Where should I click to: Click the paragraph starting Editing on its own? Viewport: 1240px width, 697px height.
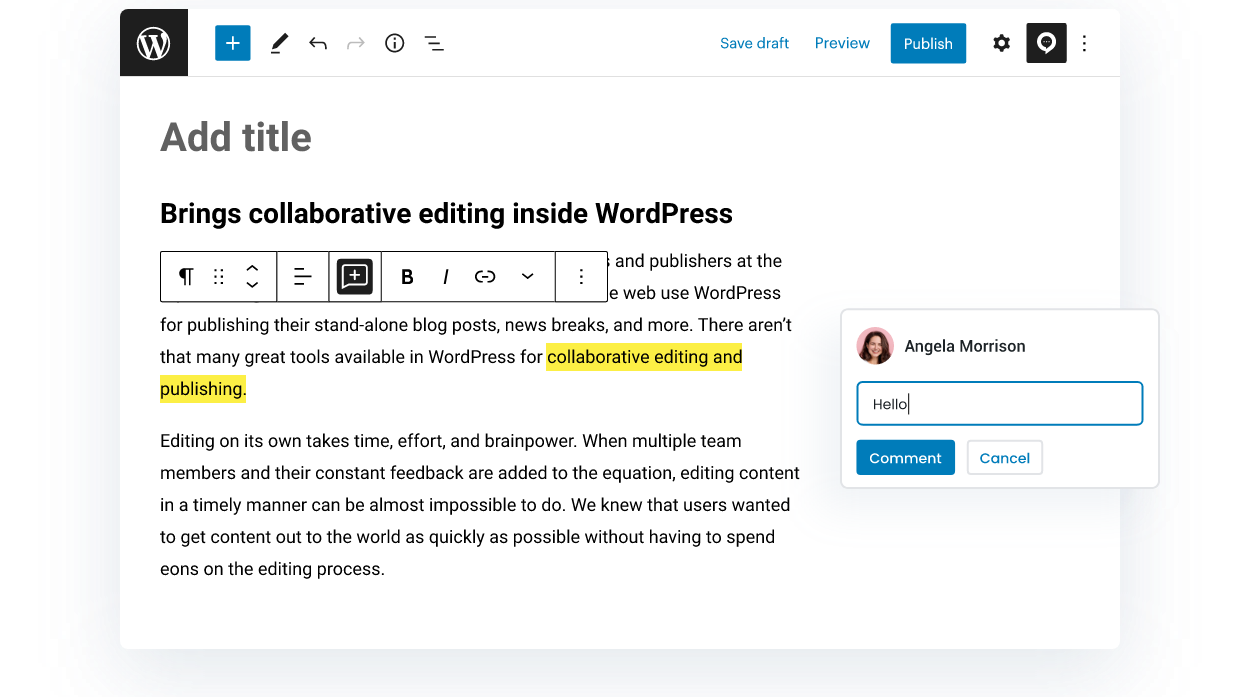click(x=480, y=505)
